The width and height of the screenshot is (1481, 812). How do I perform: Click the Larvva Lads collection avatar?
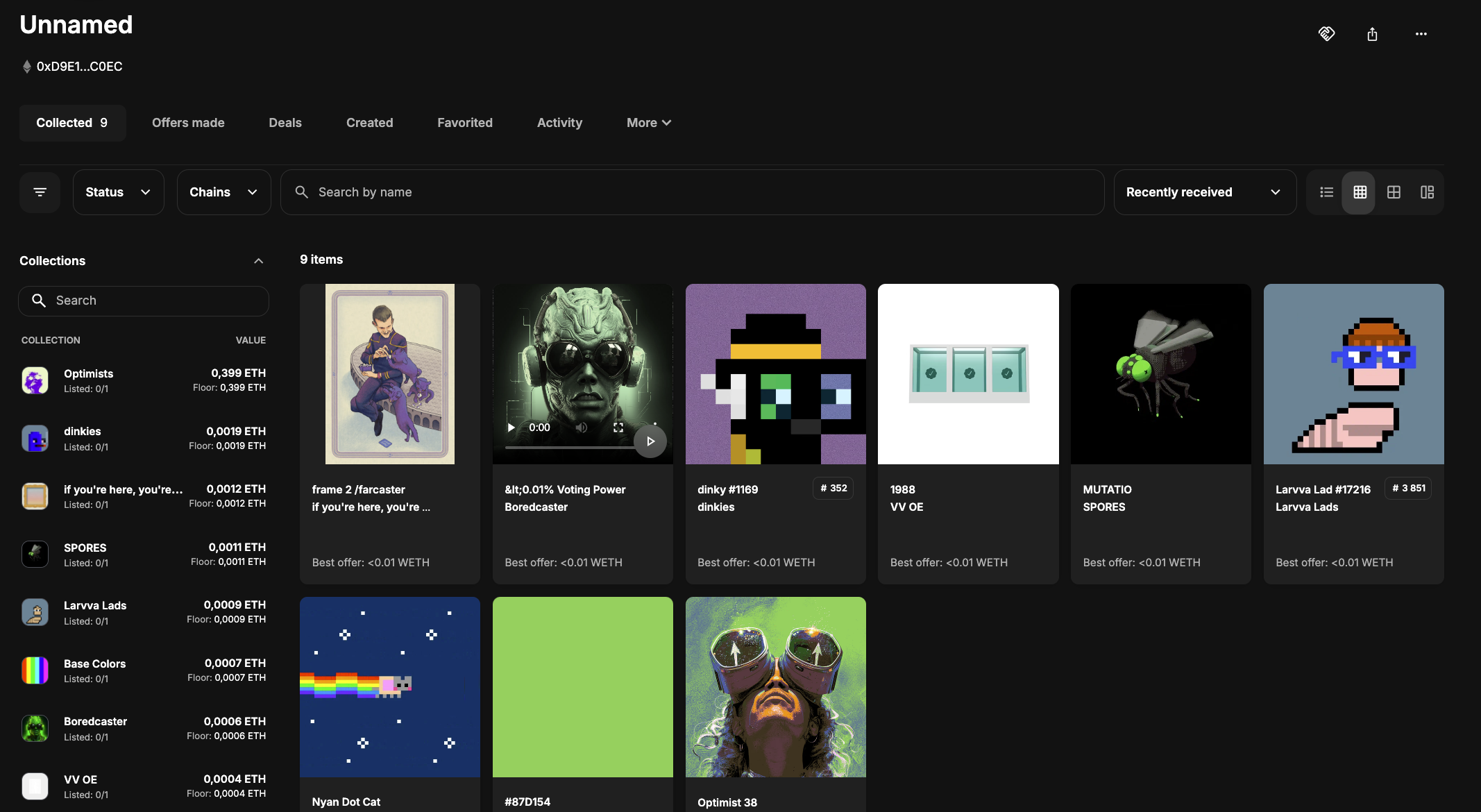tap(35, 613)
